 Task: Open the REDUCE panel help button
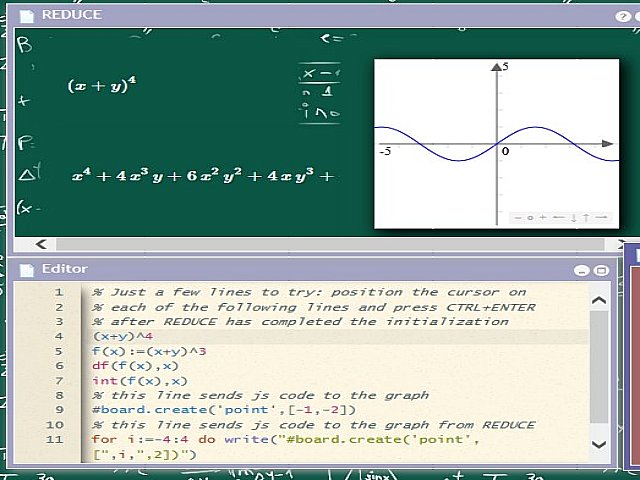[x=622, y=16]
